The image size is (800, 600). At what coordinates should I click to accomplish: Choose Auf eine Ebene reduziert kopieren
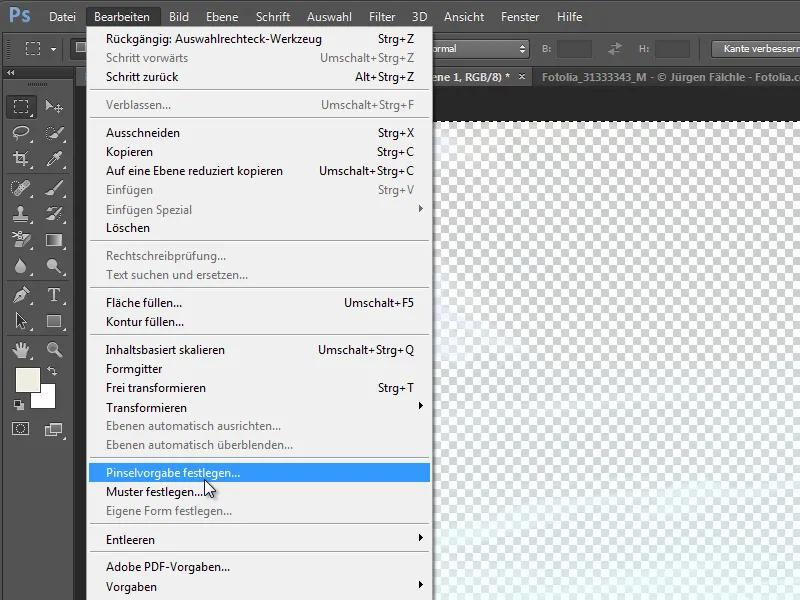click(260, 170)
